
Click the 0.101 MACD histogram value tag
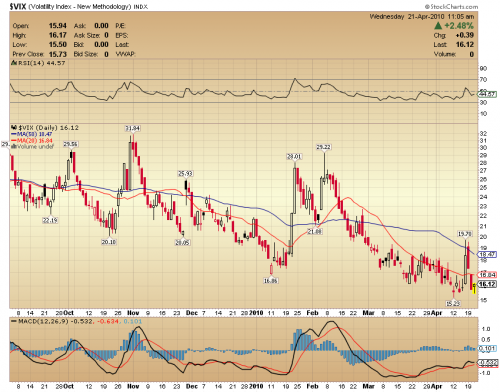point(487,349)
